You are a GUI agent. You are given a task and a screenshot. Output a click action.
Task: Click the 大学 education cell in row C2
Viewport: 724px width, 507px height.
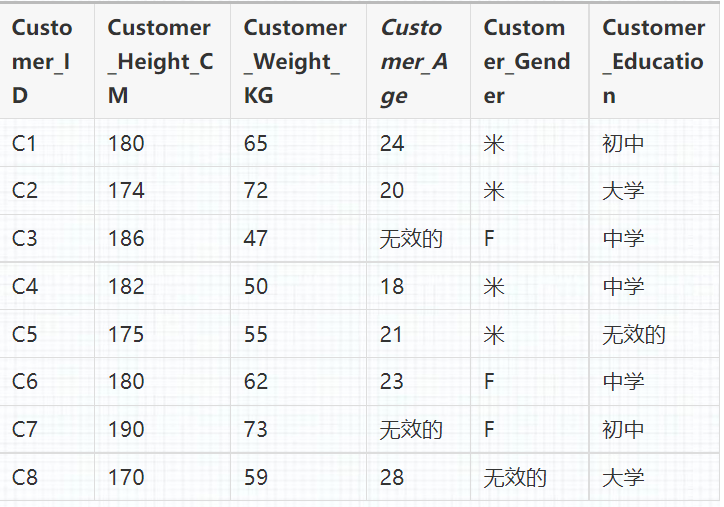pos(623,191)
